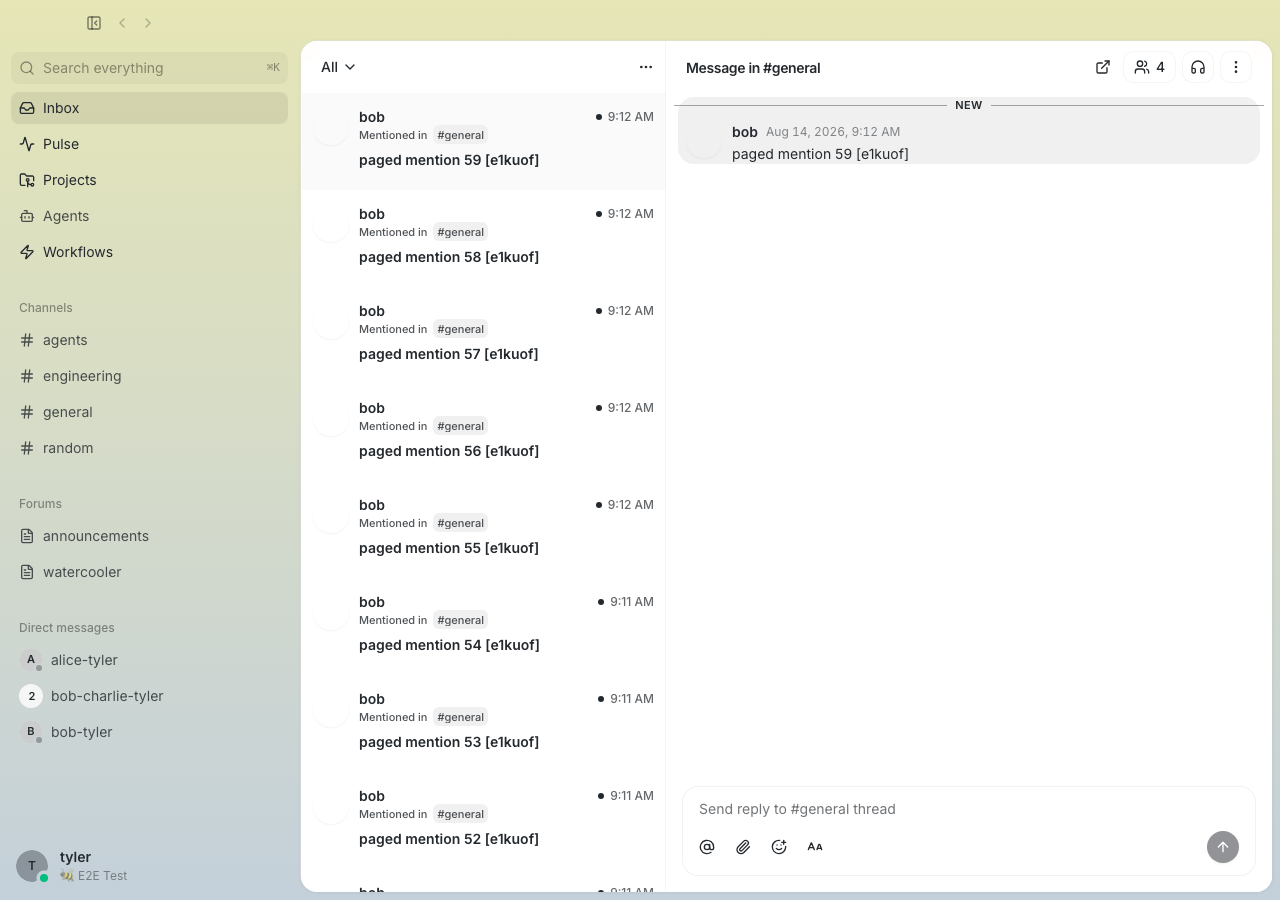Click the Search everything field

pos(149,68)
